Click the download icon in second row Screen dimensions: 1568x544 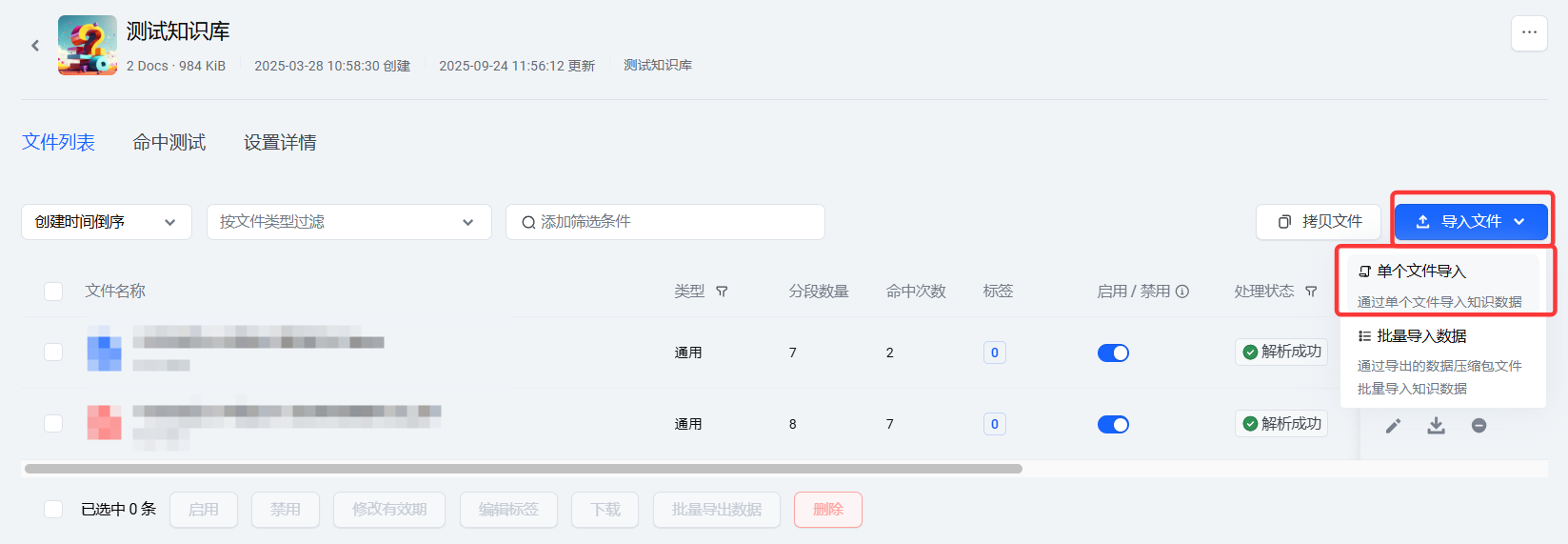click(x=1436, y=426)
